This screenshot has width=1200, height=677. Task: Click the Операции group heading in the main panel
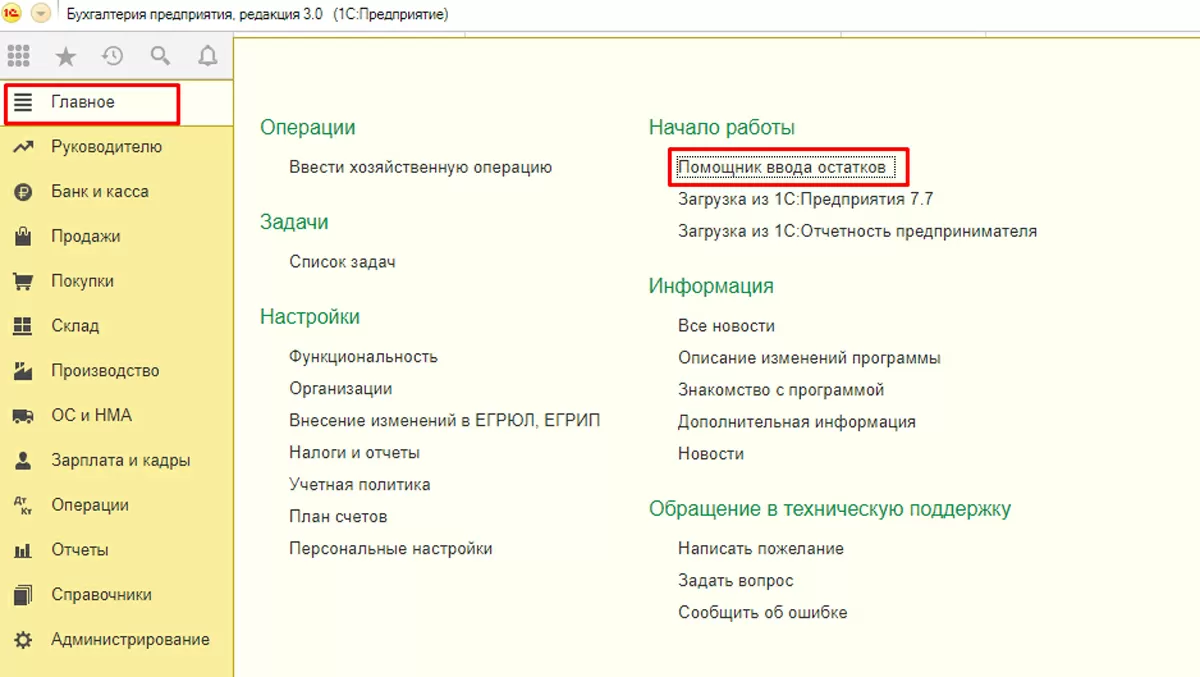pyautogui.click(x=308, y=128)
